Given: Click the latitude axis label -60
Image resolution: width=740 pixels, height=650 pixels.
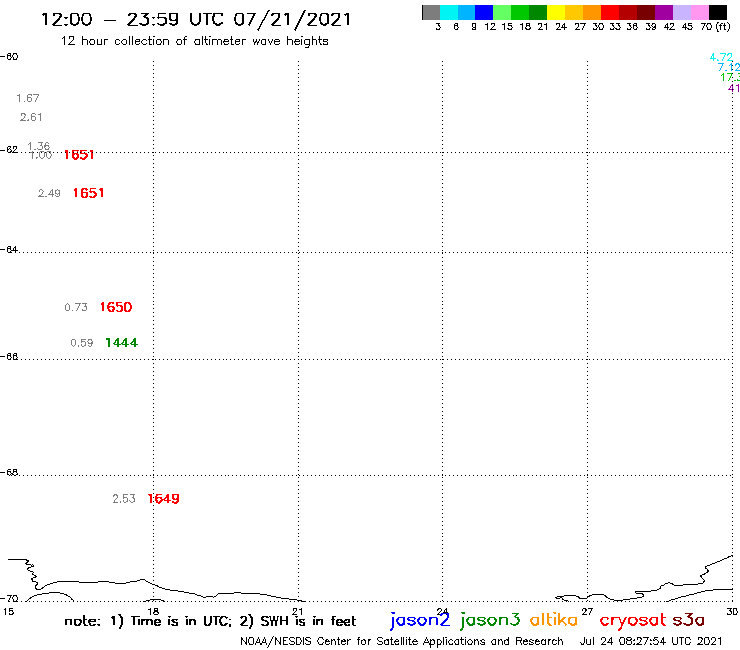Looking at the screenshot, I should pyautogui.click(x=9, y=57).
